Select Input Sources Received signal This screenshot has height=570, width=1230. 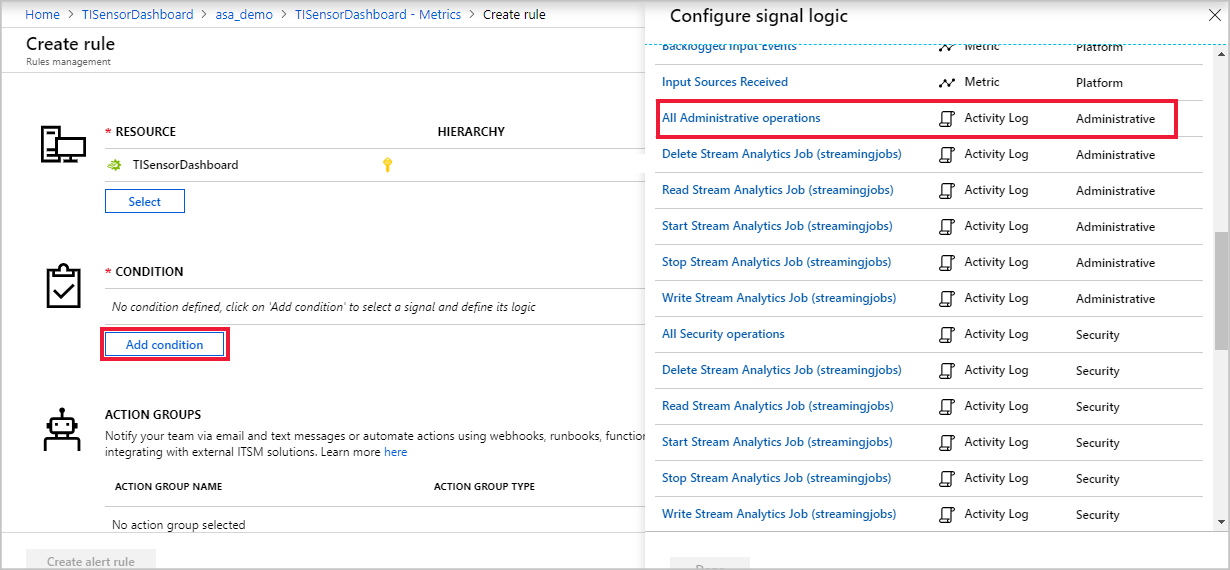725,82
